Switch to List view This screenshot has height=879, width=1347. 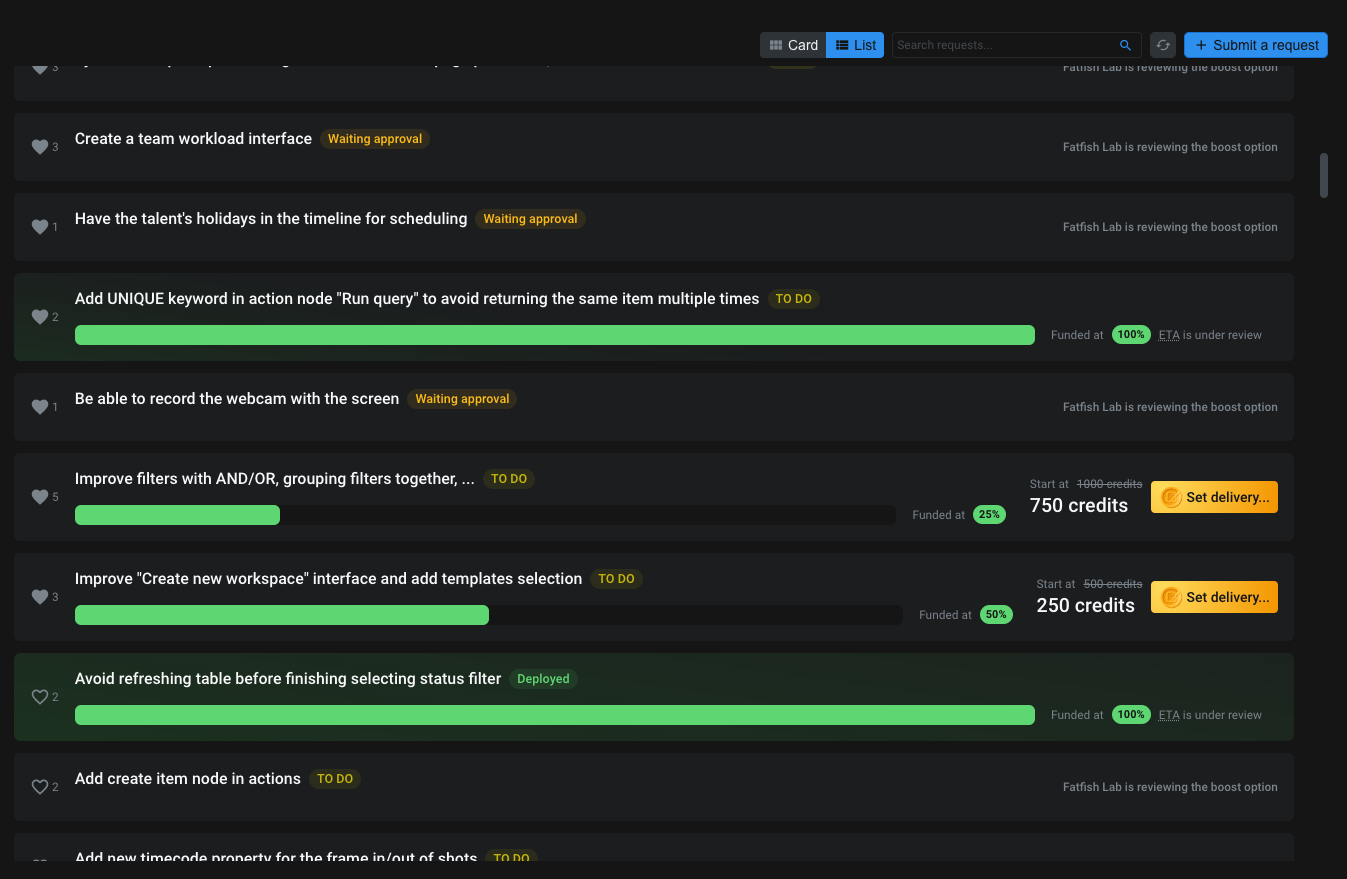pos(854,44)
